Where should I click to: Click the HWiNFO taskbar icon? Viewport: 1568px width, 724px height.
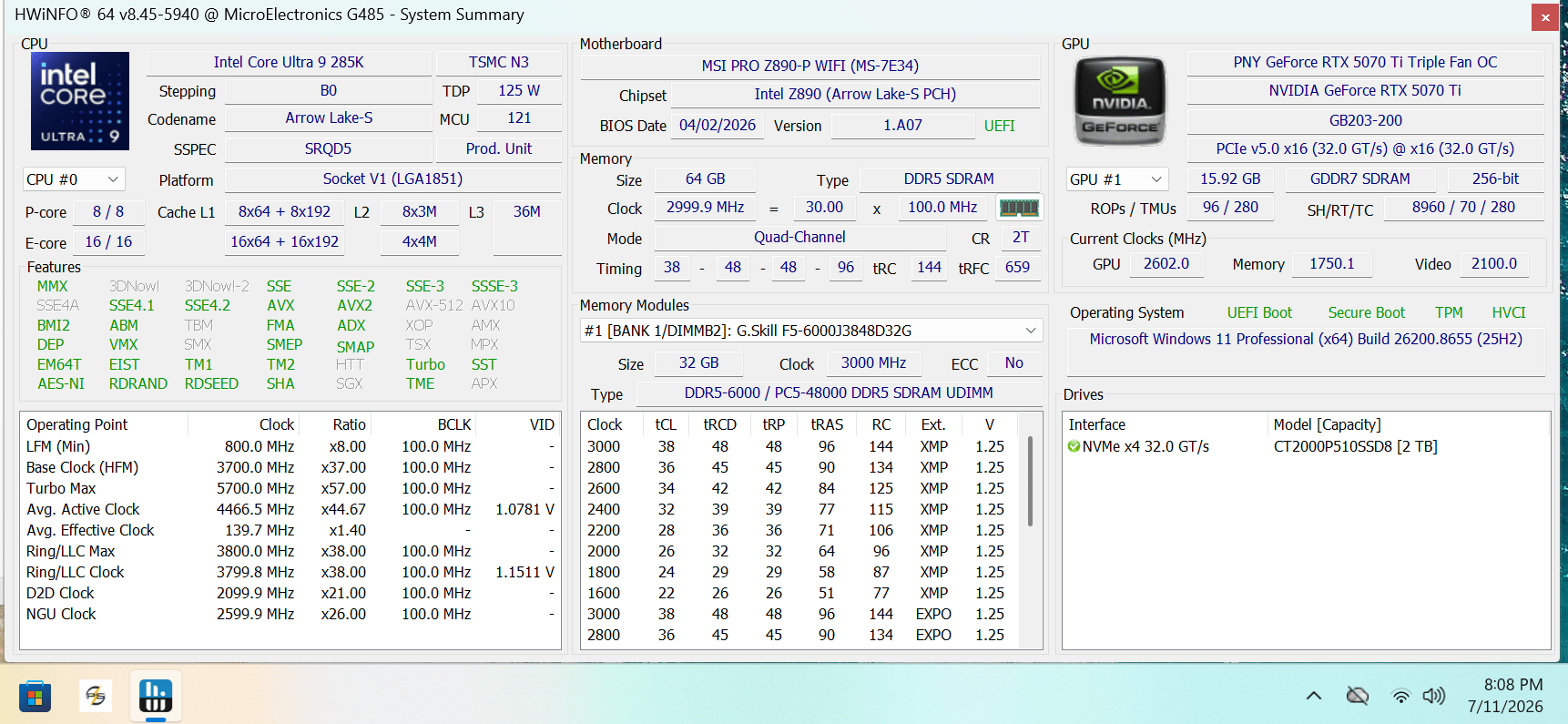click(156, 698)
